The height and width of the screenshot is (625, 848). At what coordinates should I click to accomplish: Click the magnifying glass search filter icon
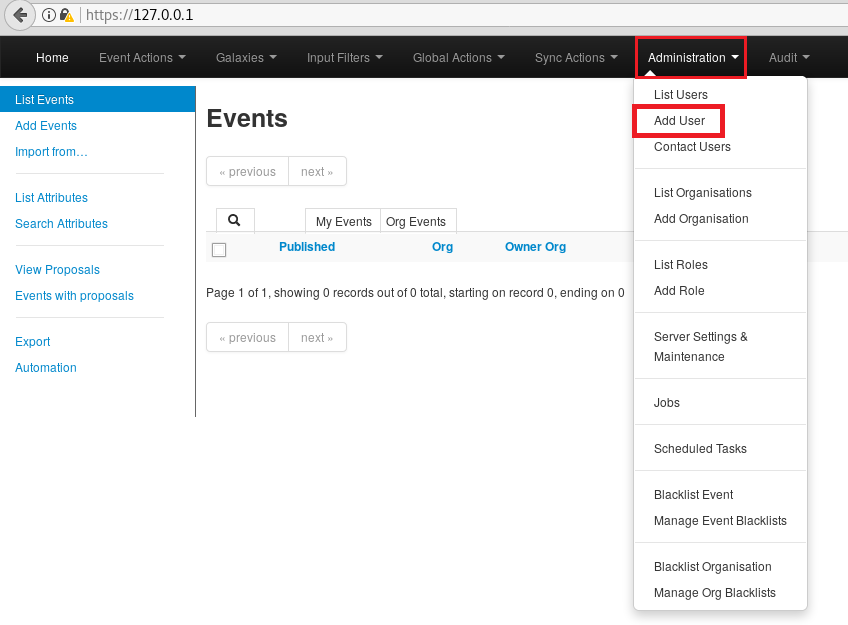click(234, 221)
